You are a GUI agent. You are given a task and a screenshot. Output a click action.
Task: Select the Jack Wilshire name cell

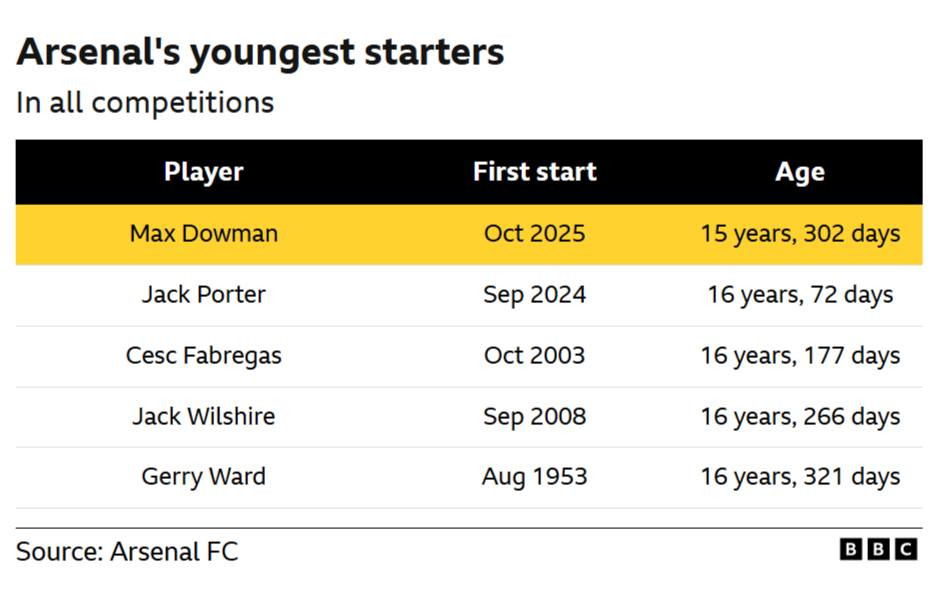tap(204, 416)
